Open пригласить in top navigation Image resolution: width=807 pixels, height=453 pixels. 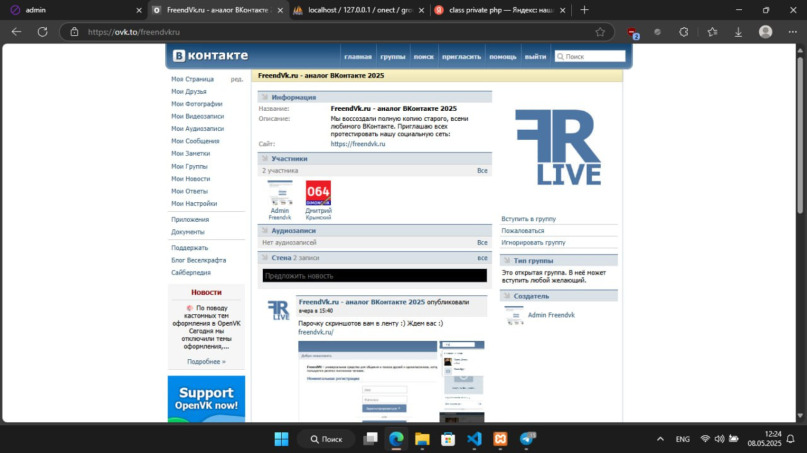tap(461, 57)
